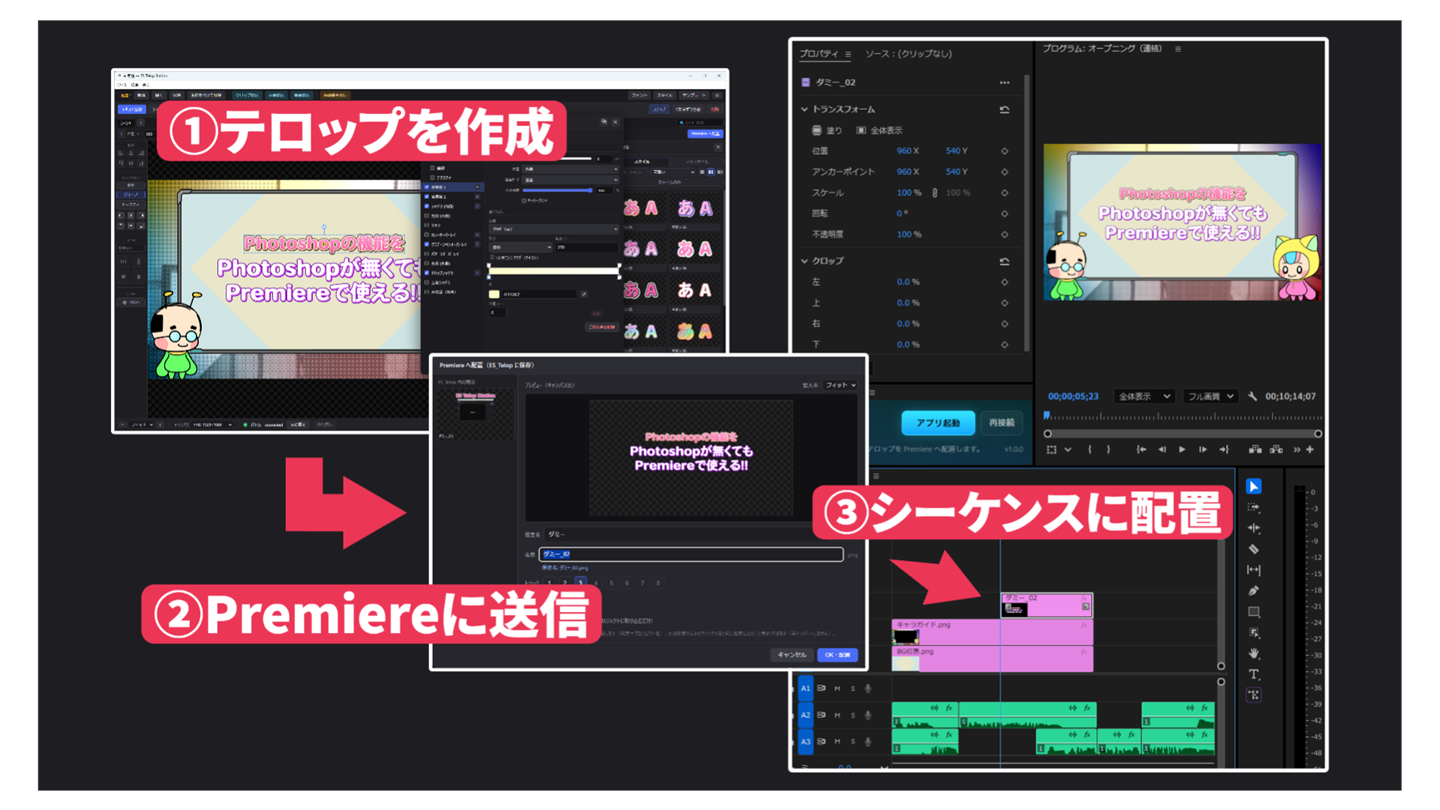The image size is (1440, 810).
Task: Open program monitor wrench settings
Action: (1252, 397)
